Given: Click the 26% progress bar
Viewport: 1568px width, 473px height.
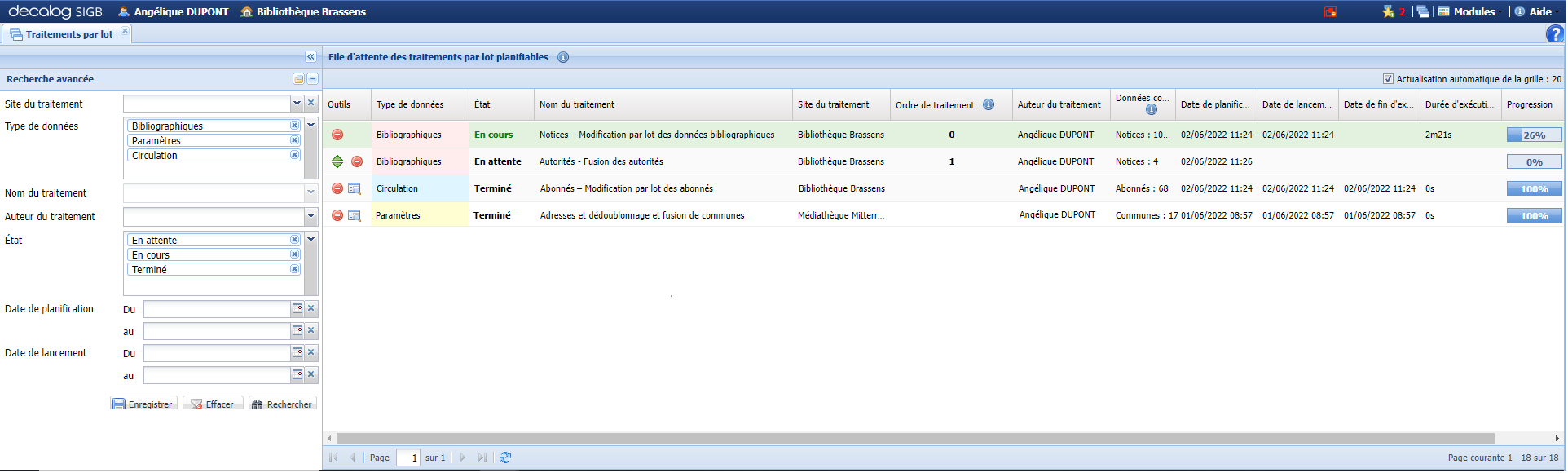Looking at the screenshot, I should click(x=1534, y=135).
